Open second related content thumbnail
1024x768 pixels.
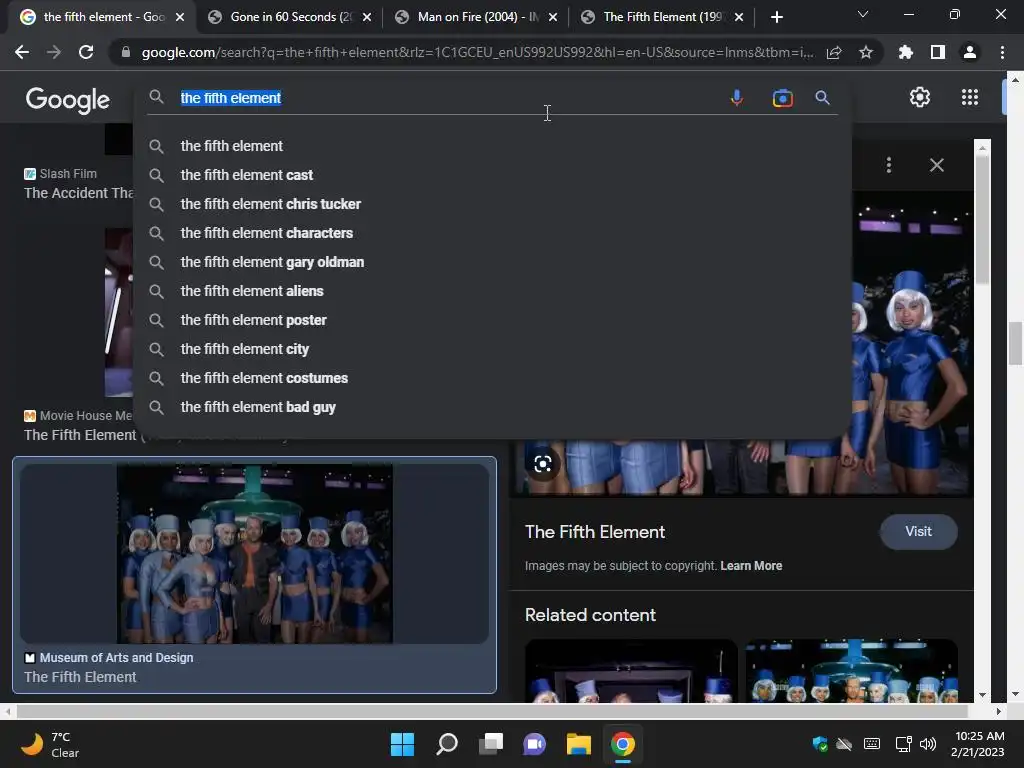[x=852, y=671]
